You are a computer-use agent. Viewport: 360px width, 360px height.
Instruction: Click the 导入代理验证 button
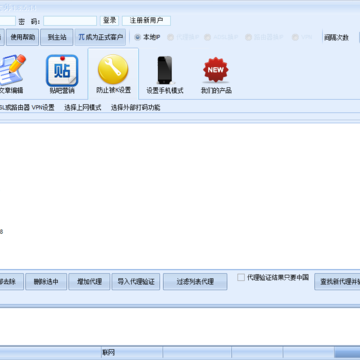136,282
